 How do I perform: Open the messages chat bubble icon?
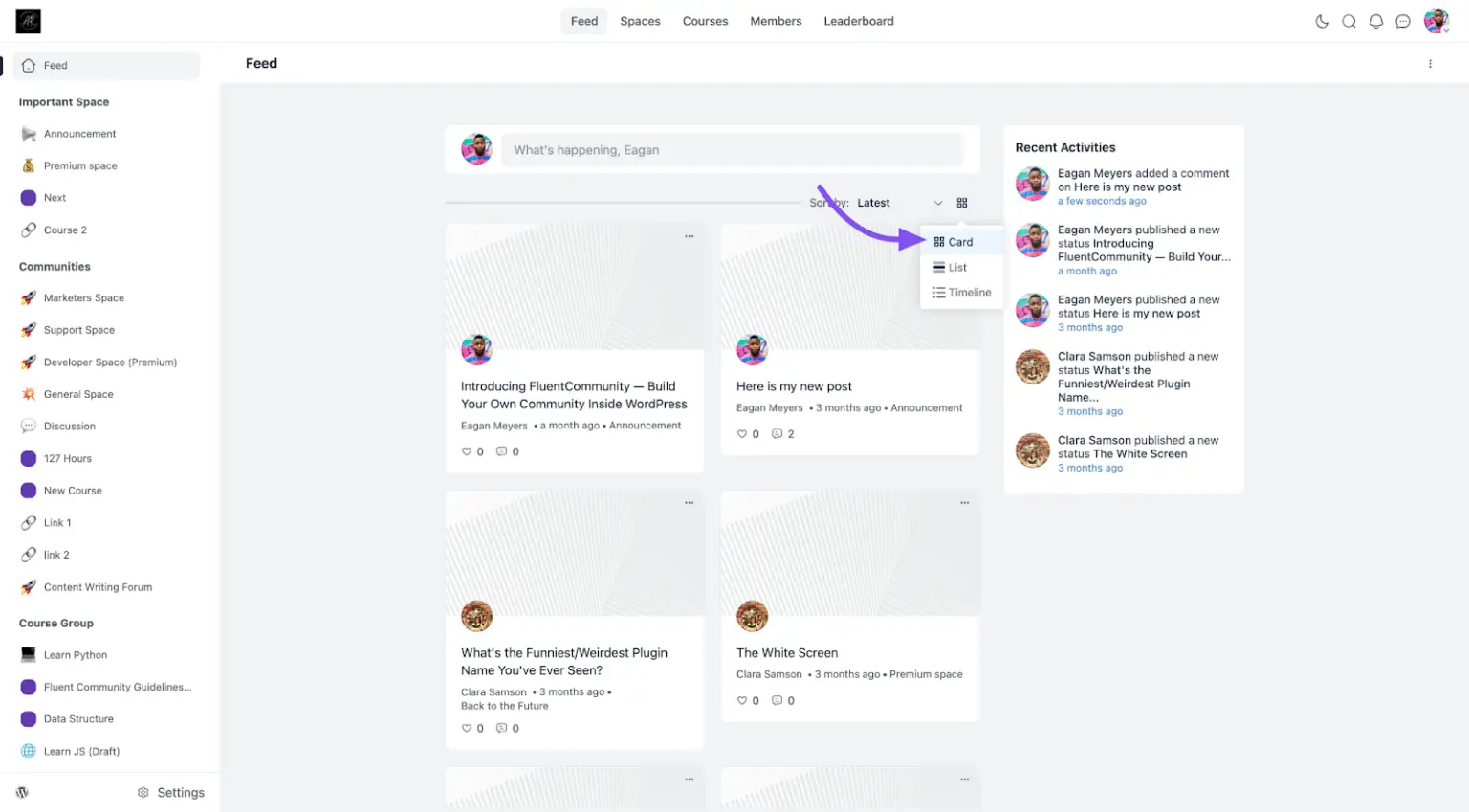[1402, 21]
